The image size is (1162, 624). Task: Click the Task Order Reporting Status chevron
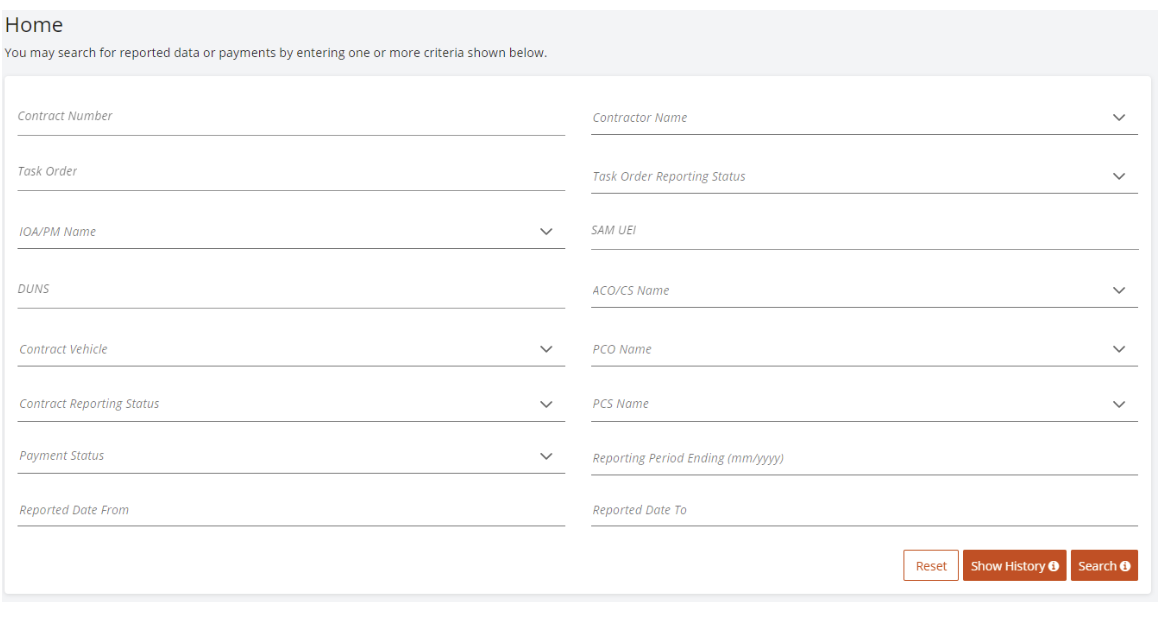pos(1119,176)
